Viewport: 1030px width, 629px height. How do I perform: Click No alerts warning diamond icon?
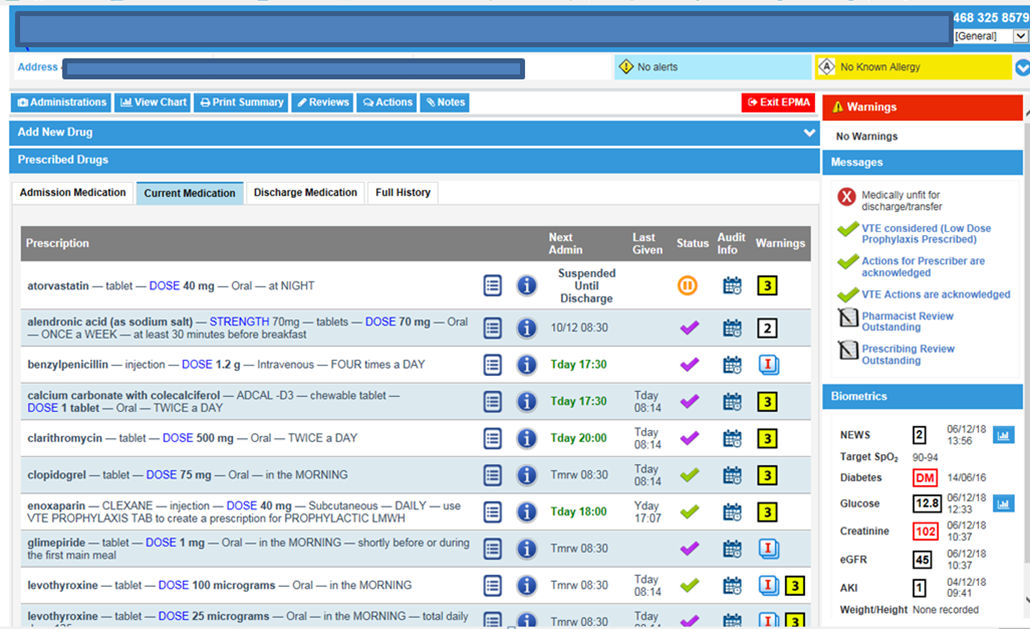point(626,66)
